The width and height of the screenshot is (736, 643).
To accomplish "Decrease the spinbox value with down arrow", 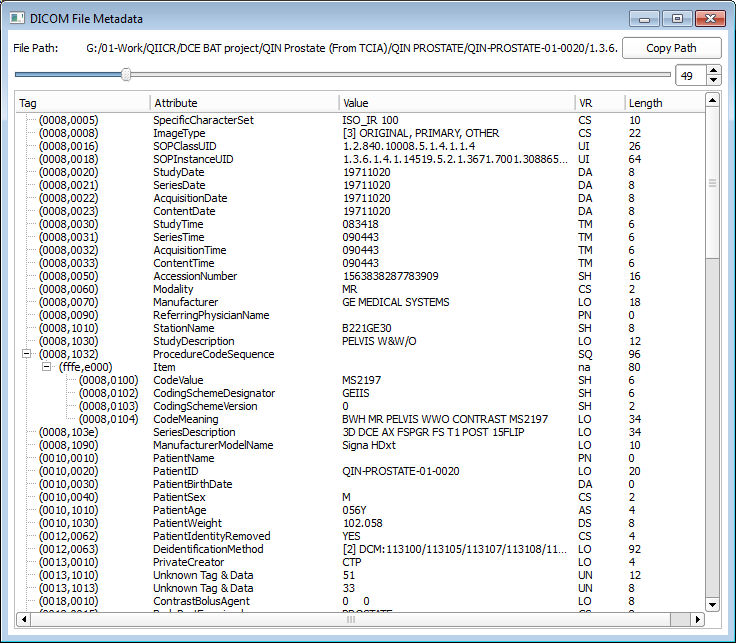I will [713, 81].
